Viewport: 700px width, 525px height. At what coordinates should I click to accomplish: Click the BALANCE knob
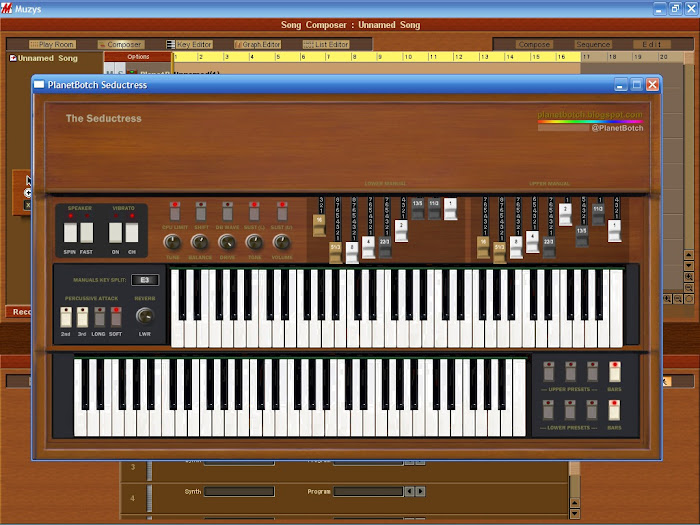click(200, 242)
